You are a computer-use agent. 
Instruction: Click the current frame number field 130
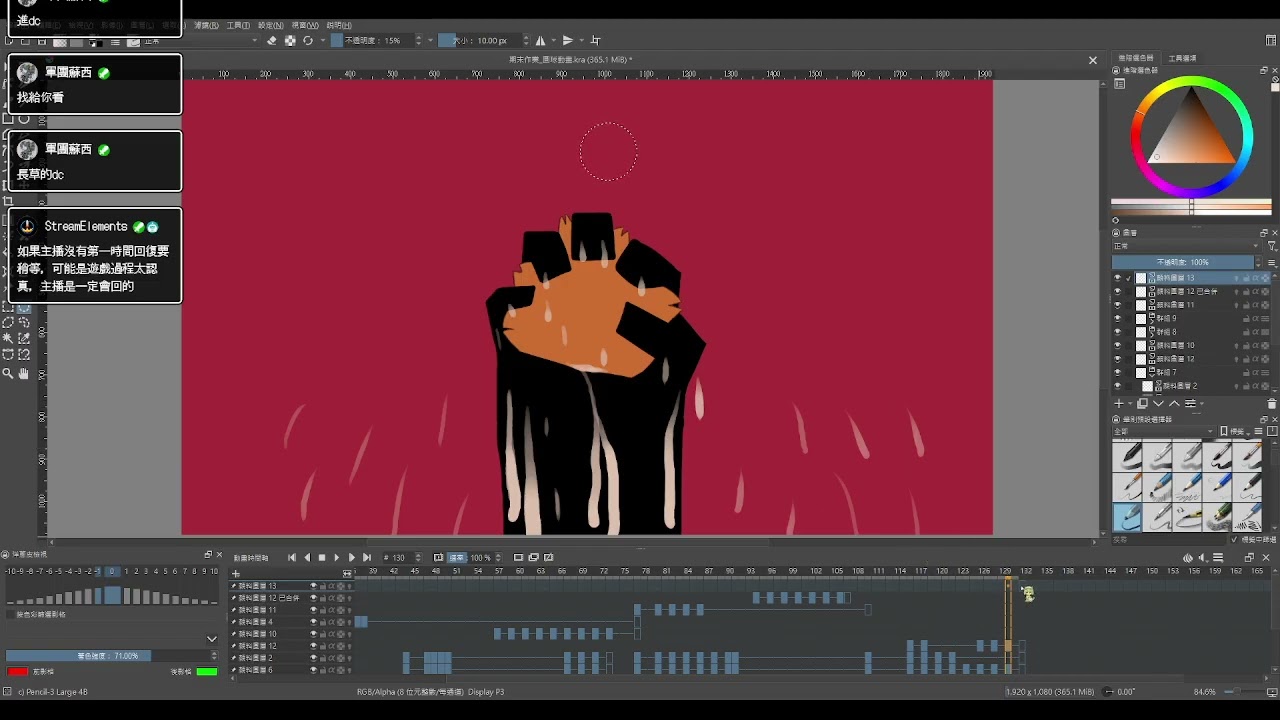tap(404, 558)
